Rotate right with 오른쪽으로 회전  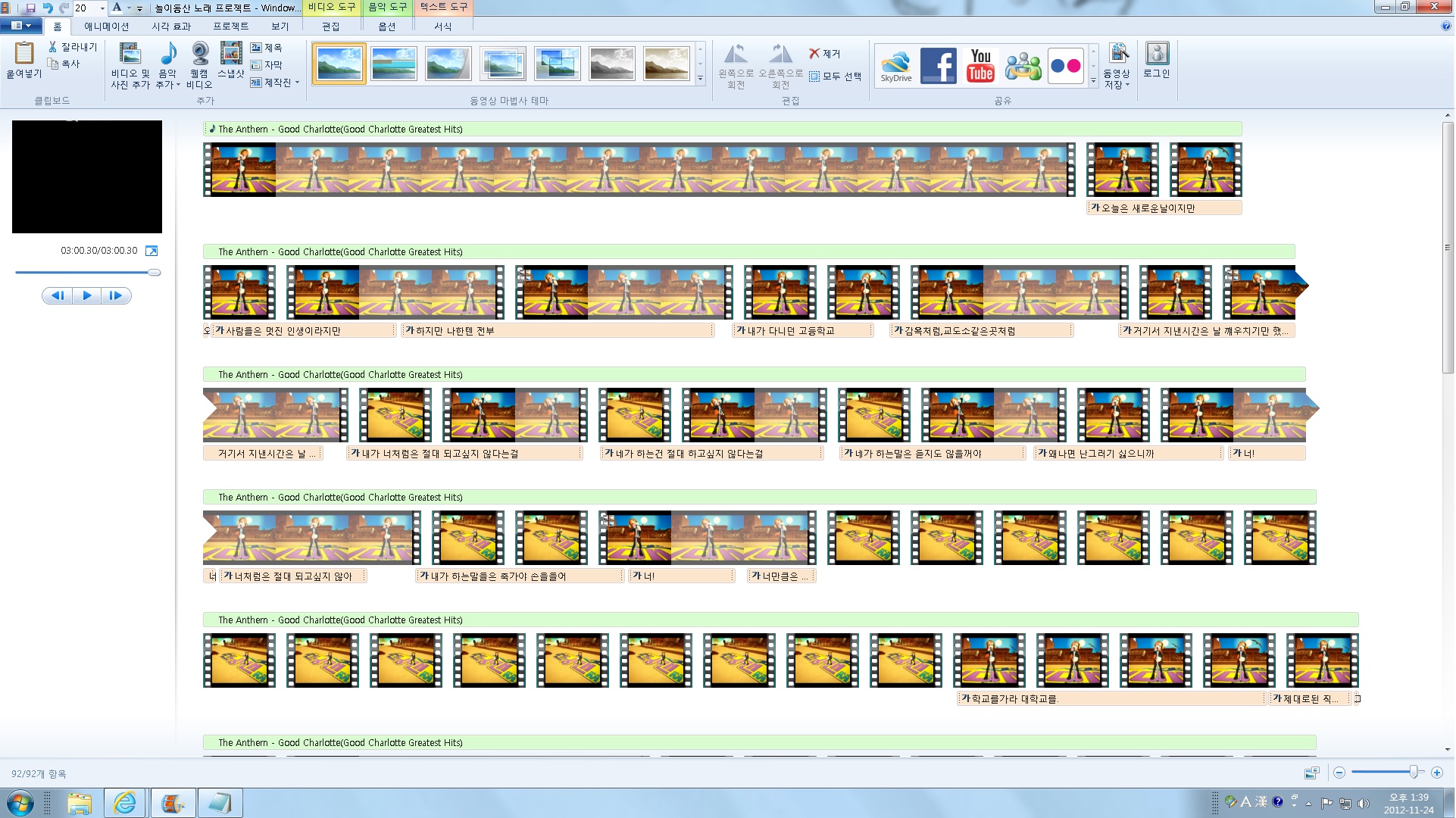point(780,66)
